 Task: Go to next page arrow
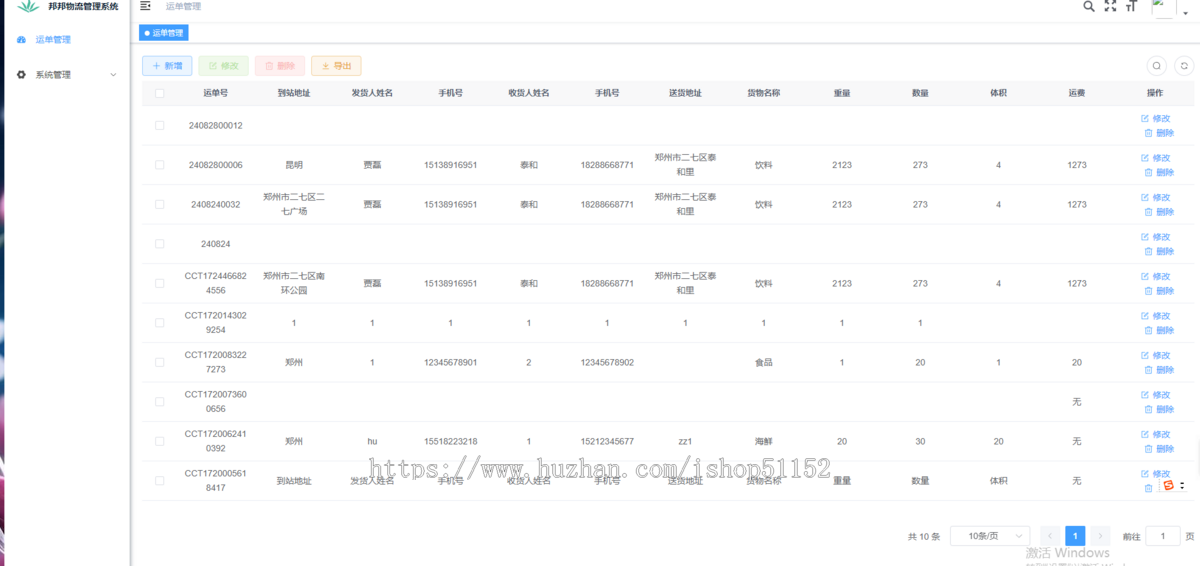coord(1100,536)
